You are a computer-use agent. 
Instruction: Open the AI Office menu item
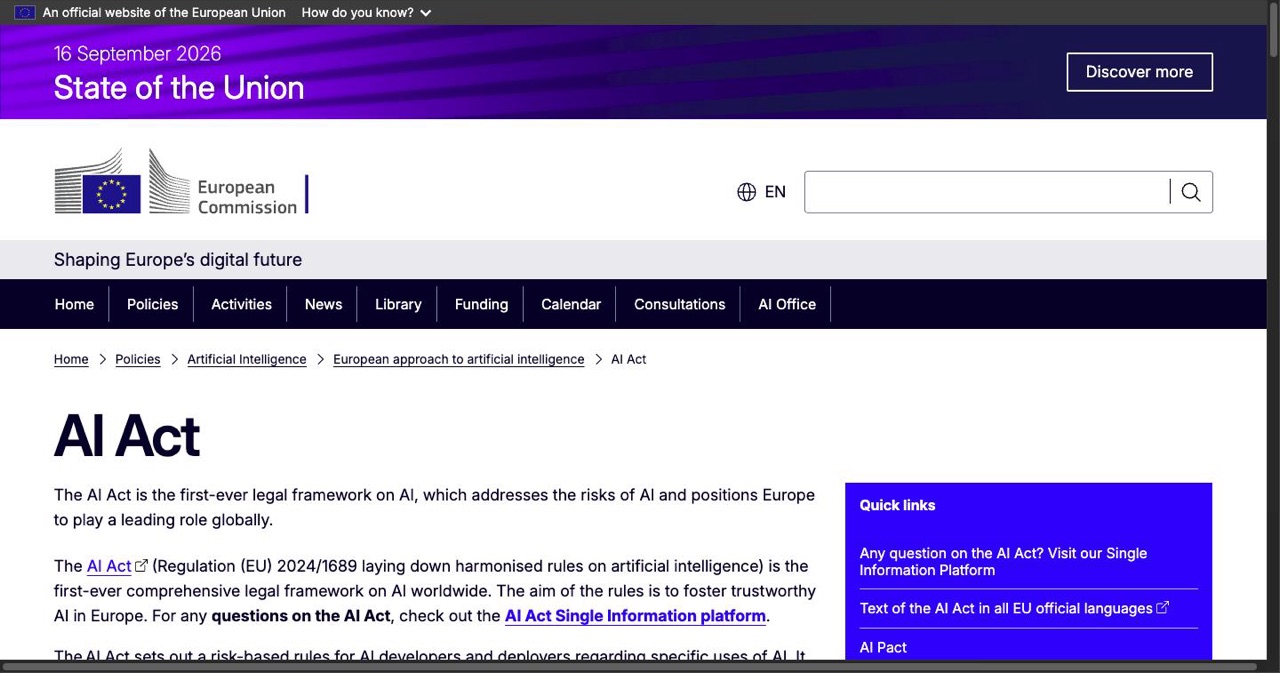787,304
